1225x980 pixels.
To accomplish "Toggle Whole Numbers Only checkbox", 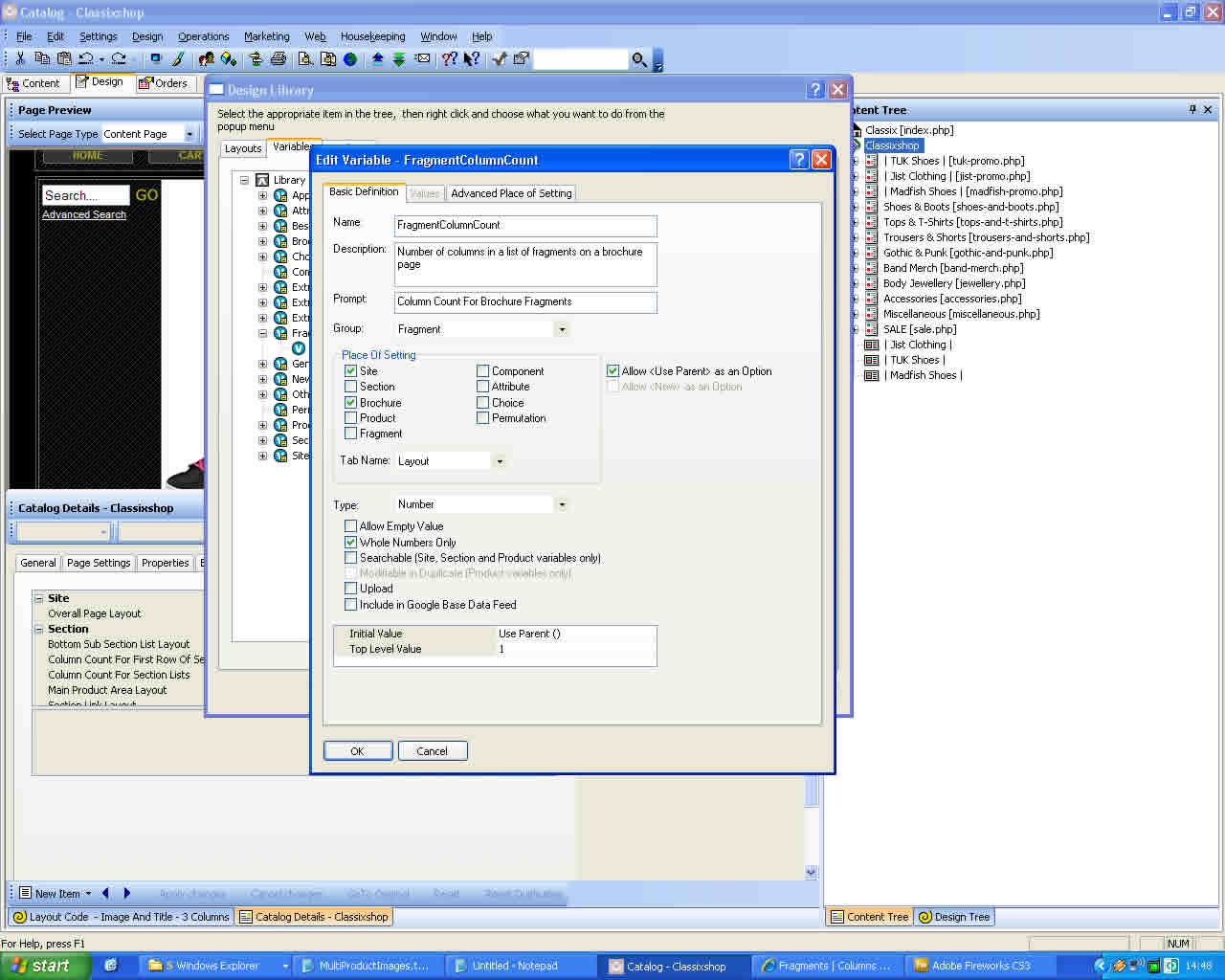I will [351, 543].
